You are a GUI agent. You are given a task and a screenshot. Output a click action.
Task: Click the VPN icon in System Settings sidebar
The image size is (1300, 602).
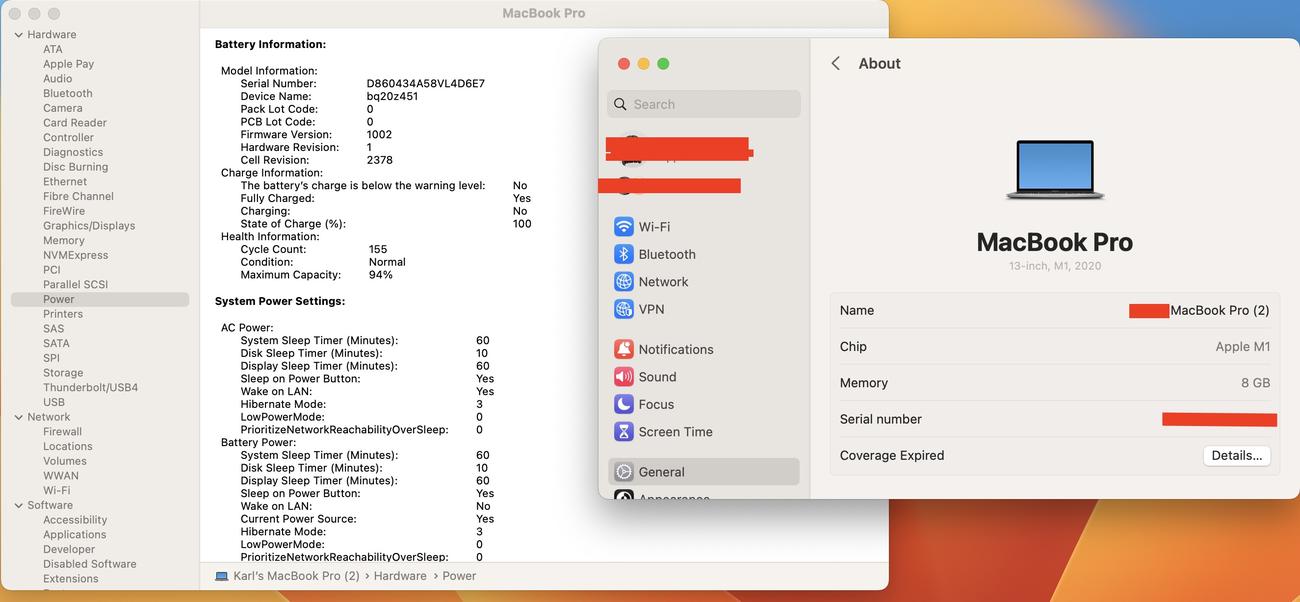point(624,309)
